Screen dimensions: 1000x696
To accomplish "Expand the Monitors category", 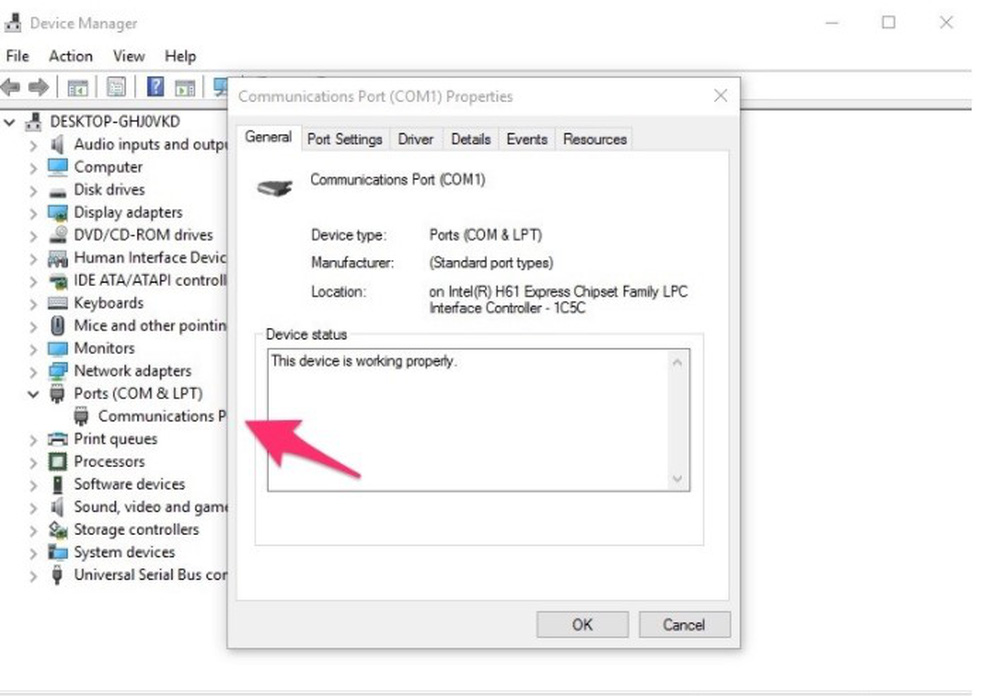I will coord(34,349).
